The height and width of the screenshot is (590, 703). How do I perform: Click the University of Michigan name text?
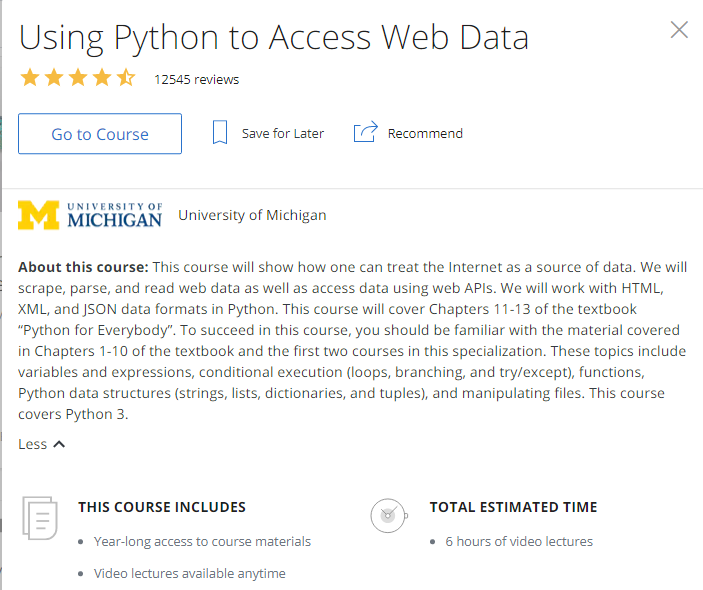pyautogui.click(x=252, y=215)
